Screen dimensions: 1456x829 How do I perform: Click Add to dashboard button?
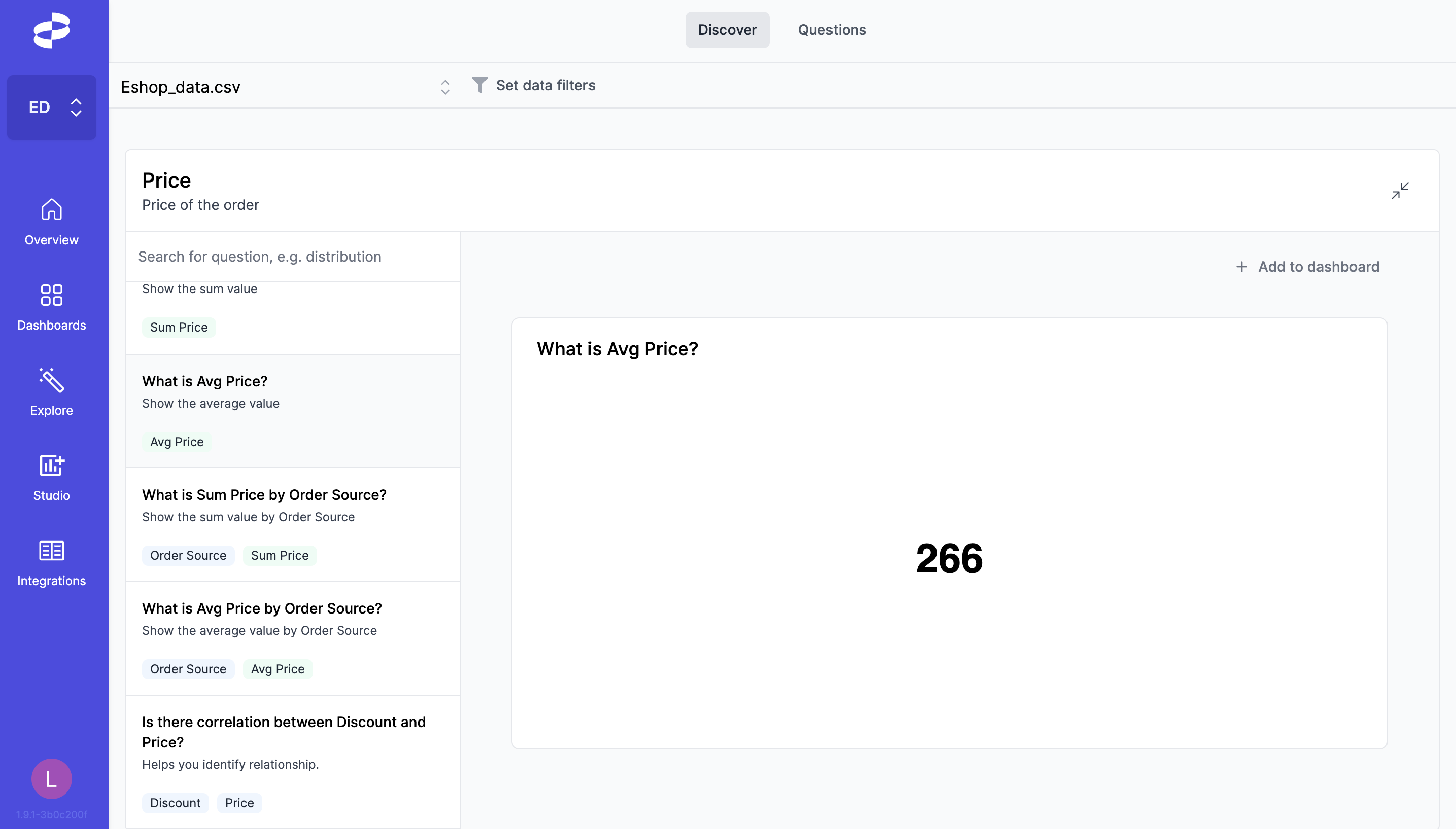pyautogui.click(x=1307, y=267)
